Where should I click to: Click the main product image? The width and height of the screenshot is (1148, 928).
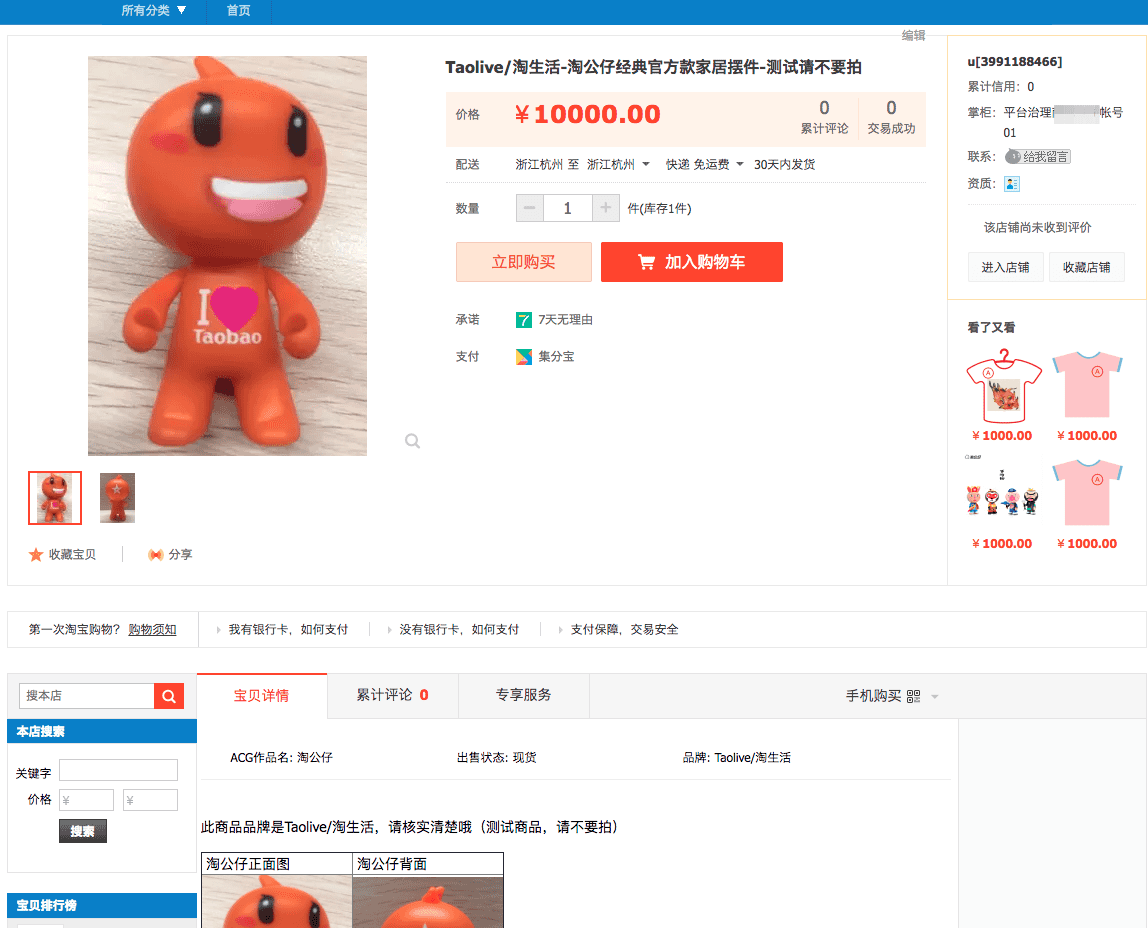click(228, 256)
